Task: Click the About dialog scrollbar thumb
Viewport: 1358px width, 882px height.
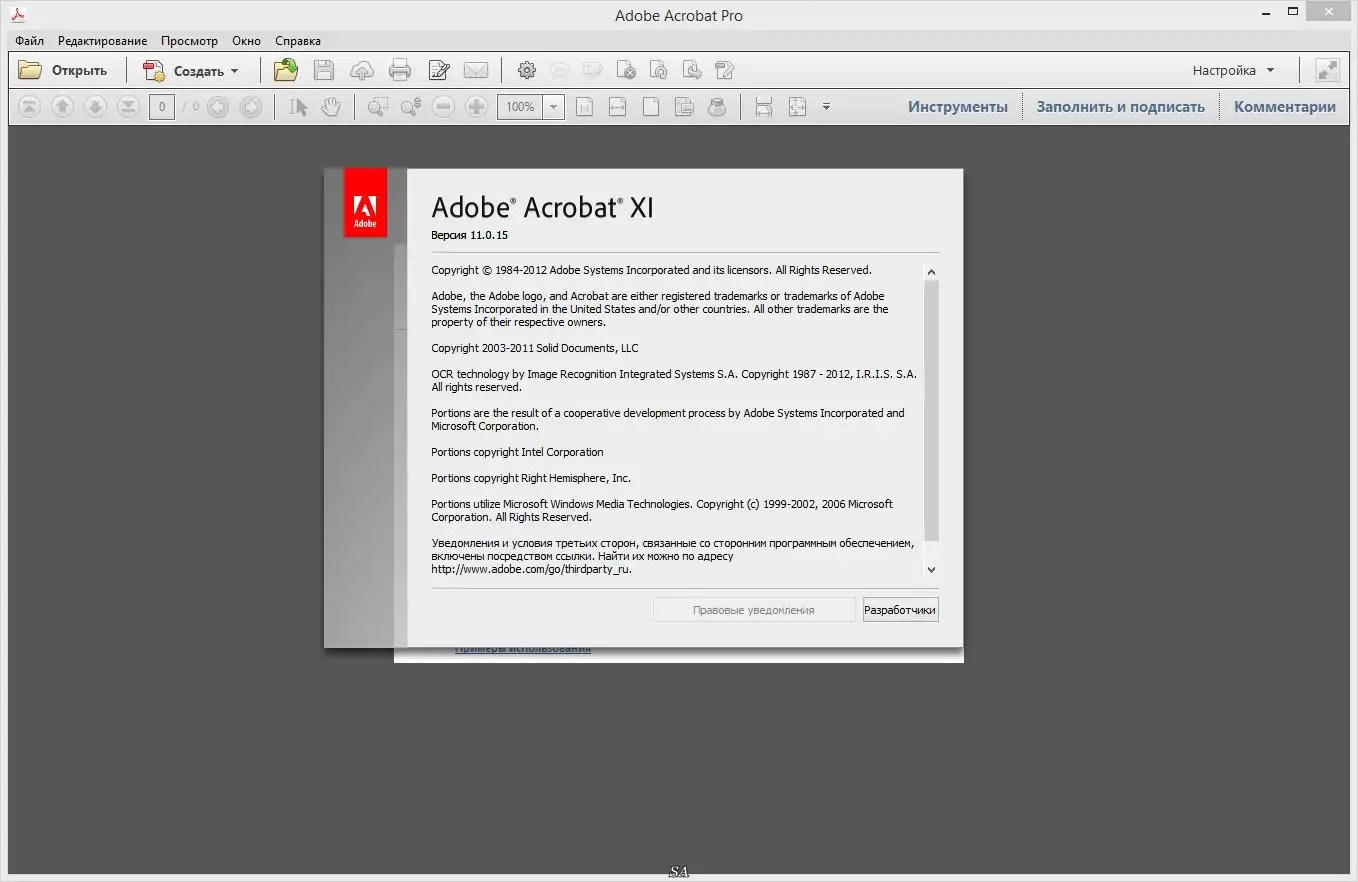Action: point(931,410)
